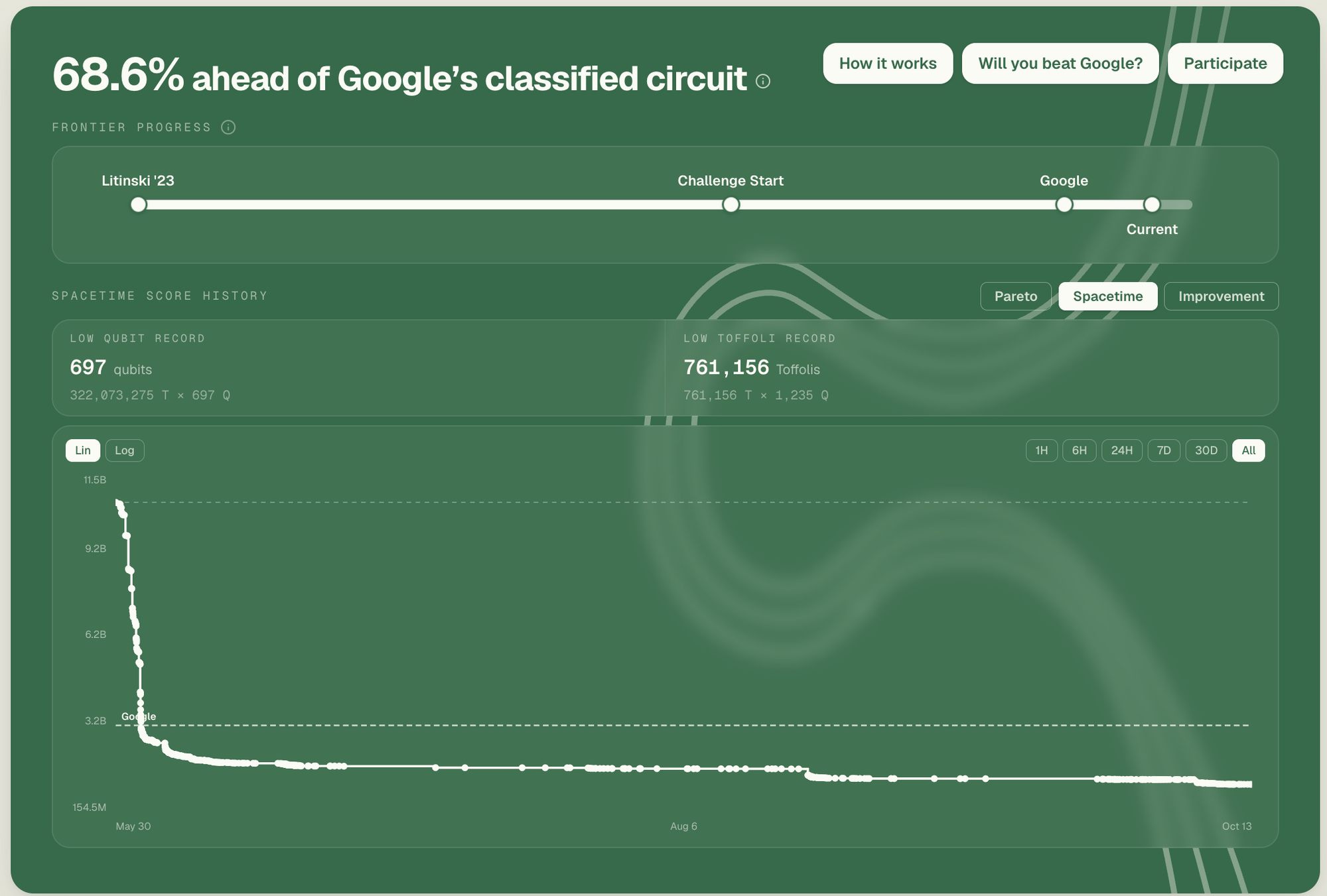Select the 1H time range
This screenshot has width=1327, height=896.
click(1042, 450)
